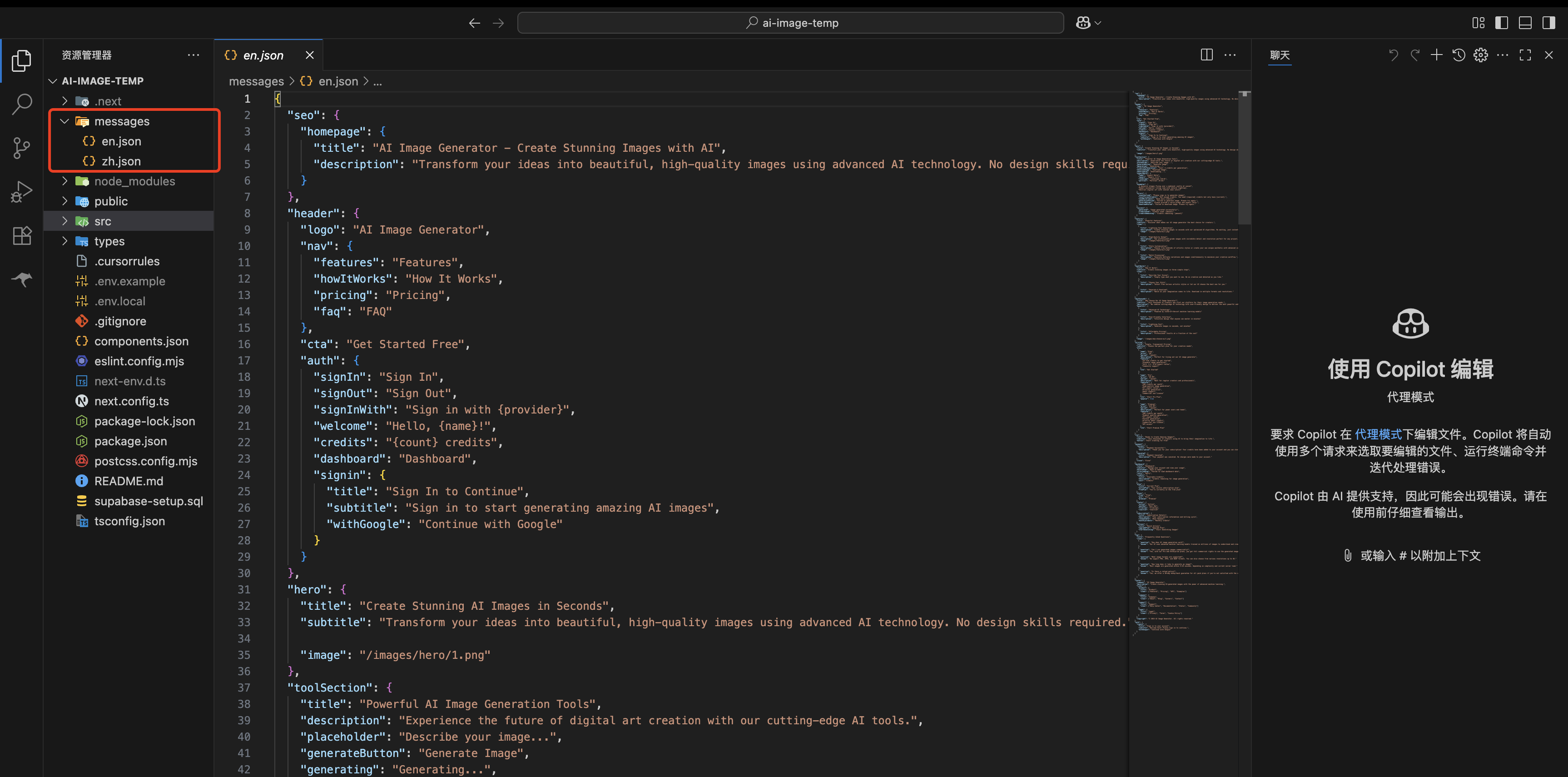Open the .cursorrules file
Image resolution: width=1568 pixels, height=777 pixels.
click(129, 261)
